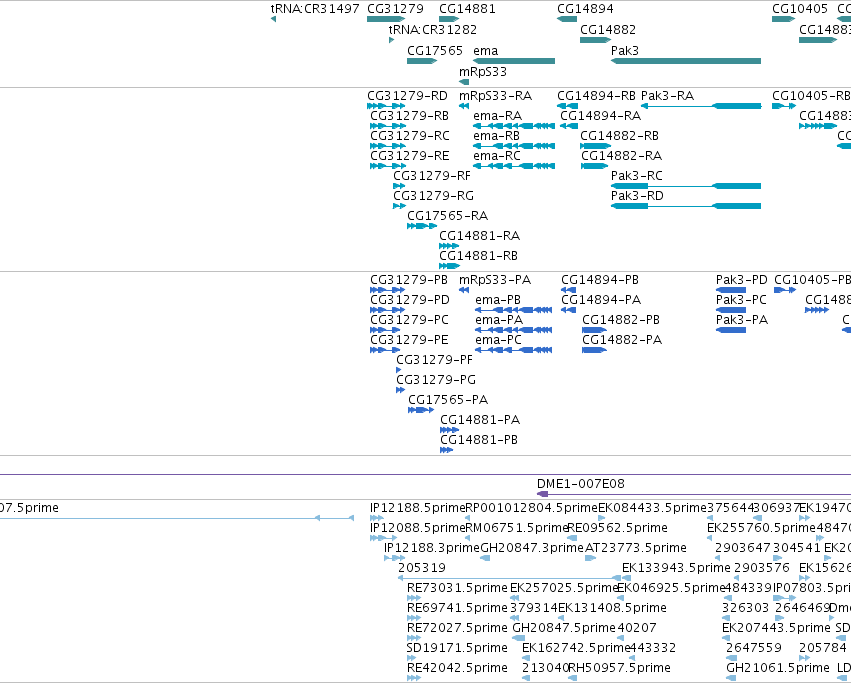Select EST SD19171.5prime
Viewport: 851px width, 683px height.
456,648
